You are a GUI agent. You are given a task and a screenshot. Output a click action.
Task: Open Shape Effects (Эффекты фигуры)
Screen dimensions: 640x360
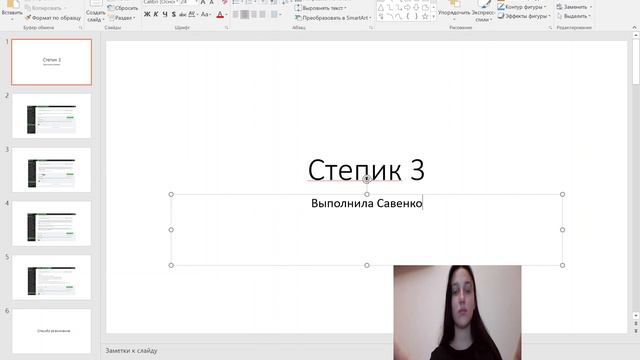[x=524, y=16]
